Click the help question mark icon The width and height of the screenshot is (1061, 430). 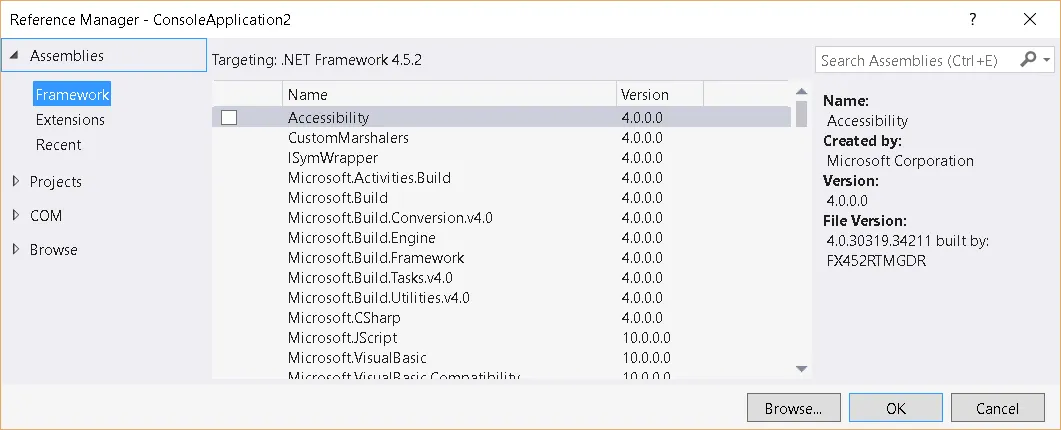[x=972, y=19]
